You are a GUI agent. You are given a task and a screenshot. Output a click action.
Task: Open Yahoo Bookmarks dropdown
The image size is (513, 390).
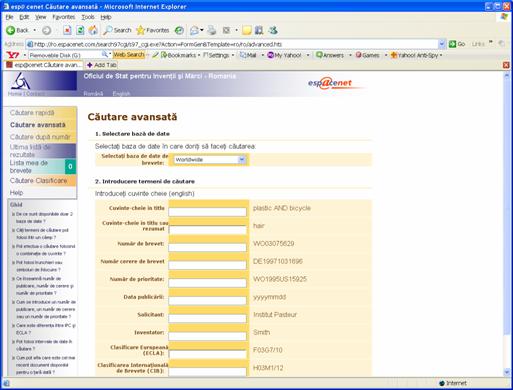180,55
